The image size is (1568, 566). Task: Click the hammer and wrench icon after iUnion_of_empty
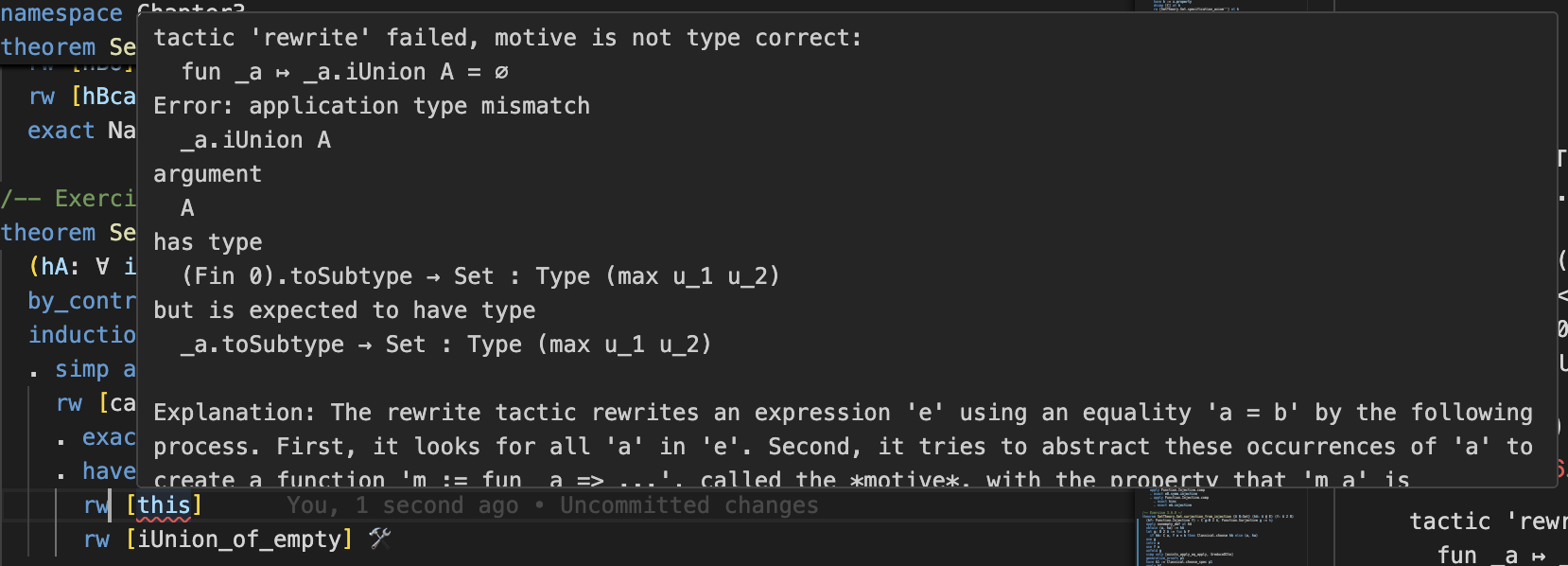coord(380,539)
